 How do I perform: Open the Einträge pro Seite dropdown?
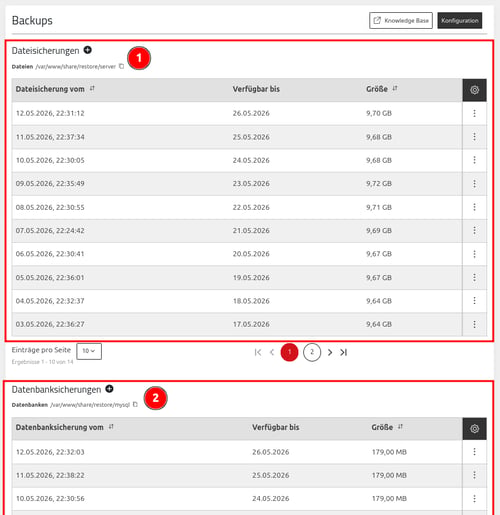click(x=89, y=351)
